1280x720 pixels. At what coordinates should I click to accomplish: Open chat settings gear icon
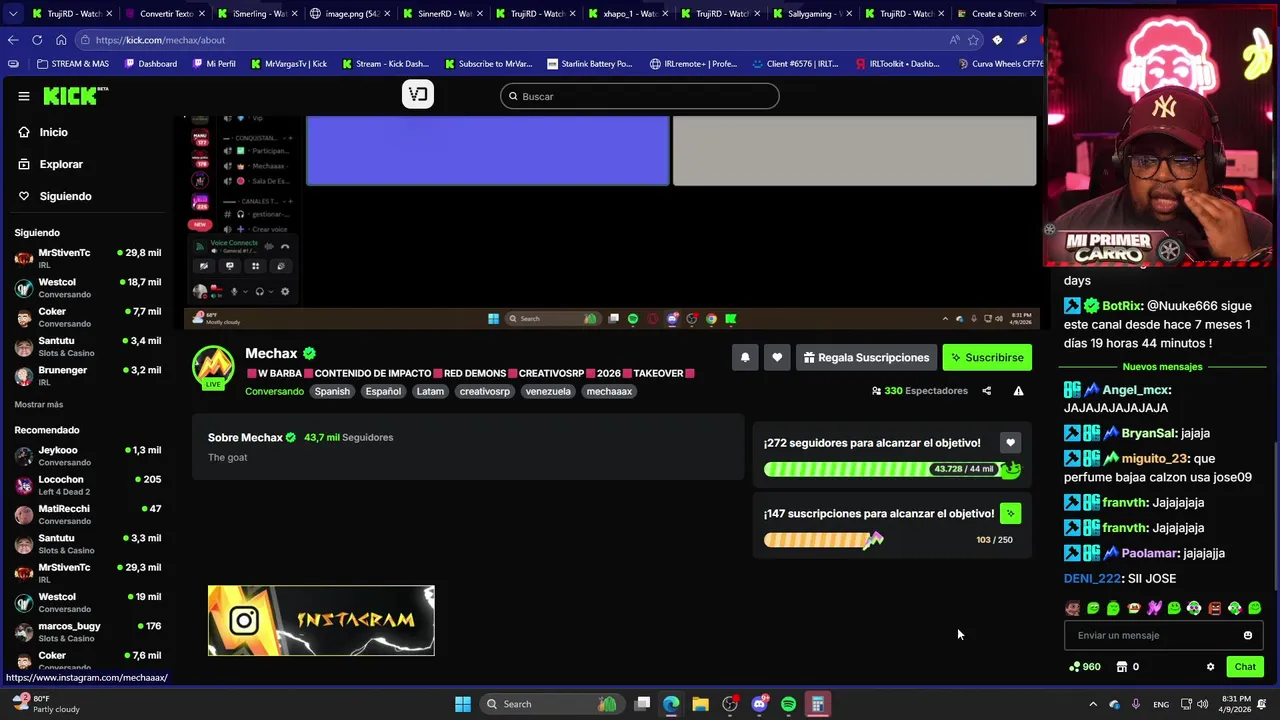coord(1210,667)
